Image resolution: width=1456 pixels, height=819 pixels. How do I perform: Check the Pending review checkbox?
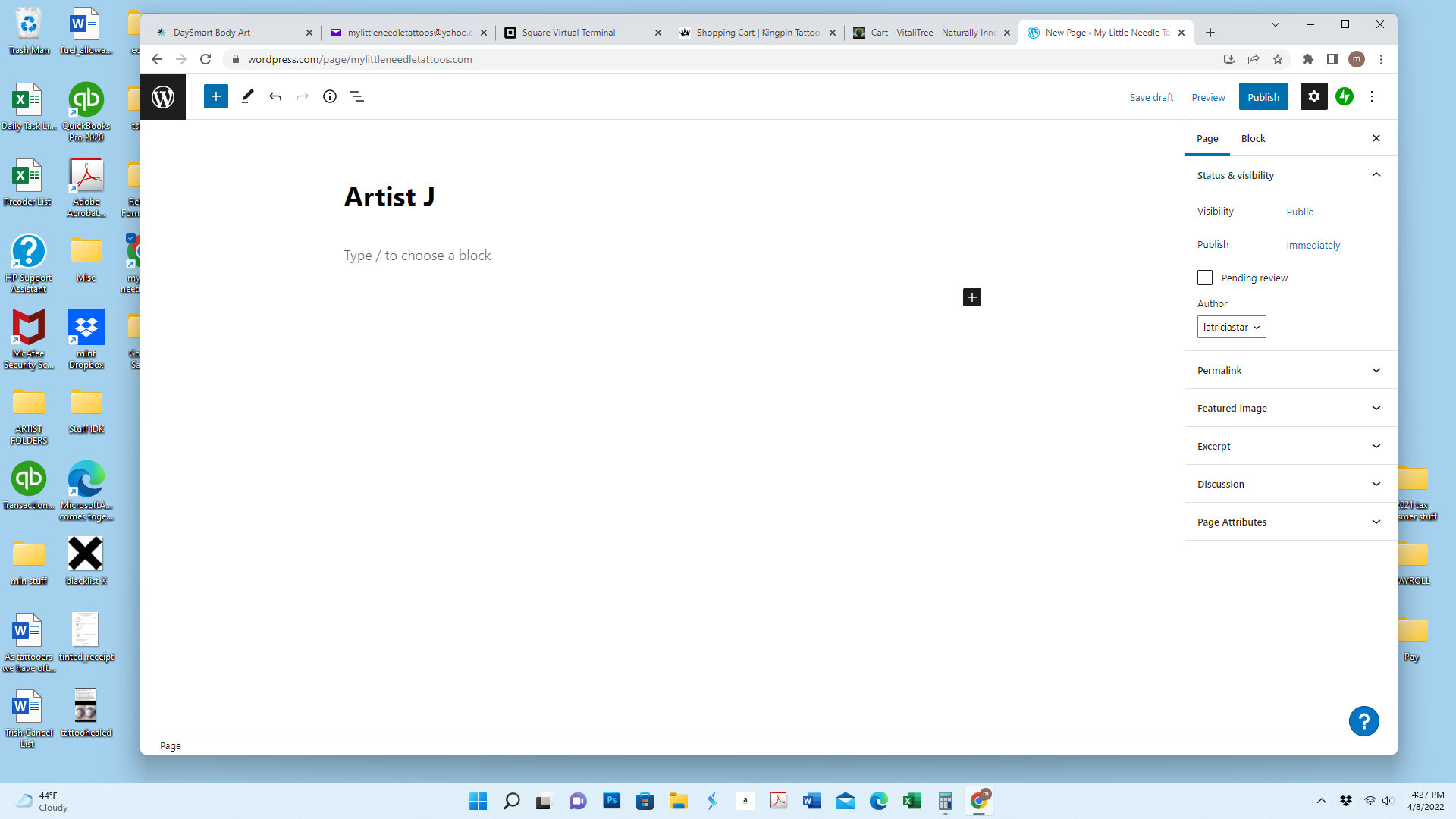point(1205,278)
